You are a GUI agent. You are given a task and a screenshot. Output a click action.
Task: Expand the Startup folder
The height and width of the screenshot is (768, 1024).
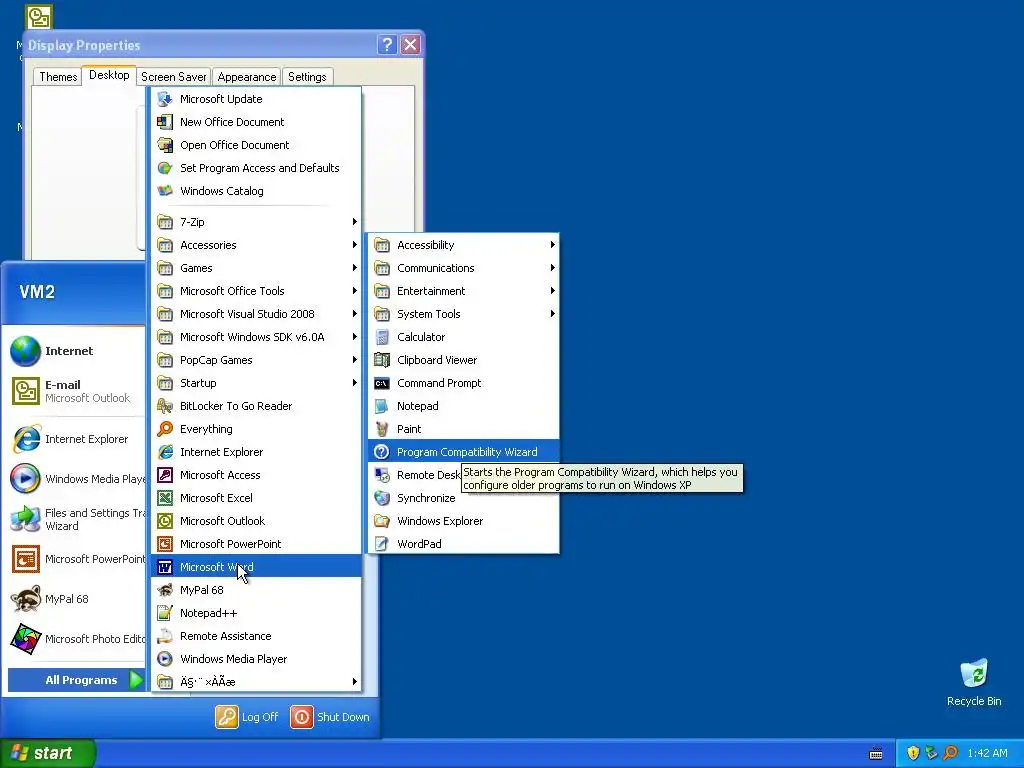(x=256, y=383)
